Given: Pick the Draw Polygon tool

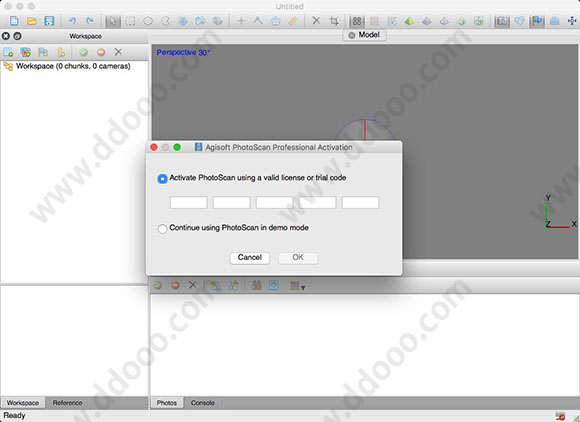Looking at the screenshot, I should (276, 21).
